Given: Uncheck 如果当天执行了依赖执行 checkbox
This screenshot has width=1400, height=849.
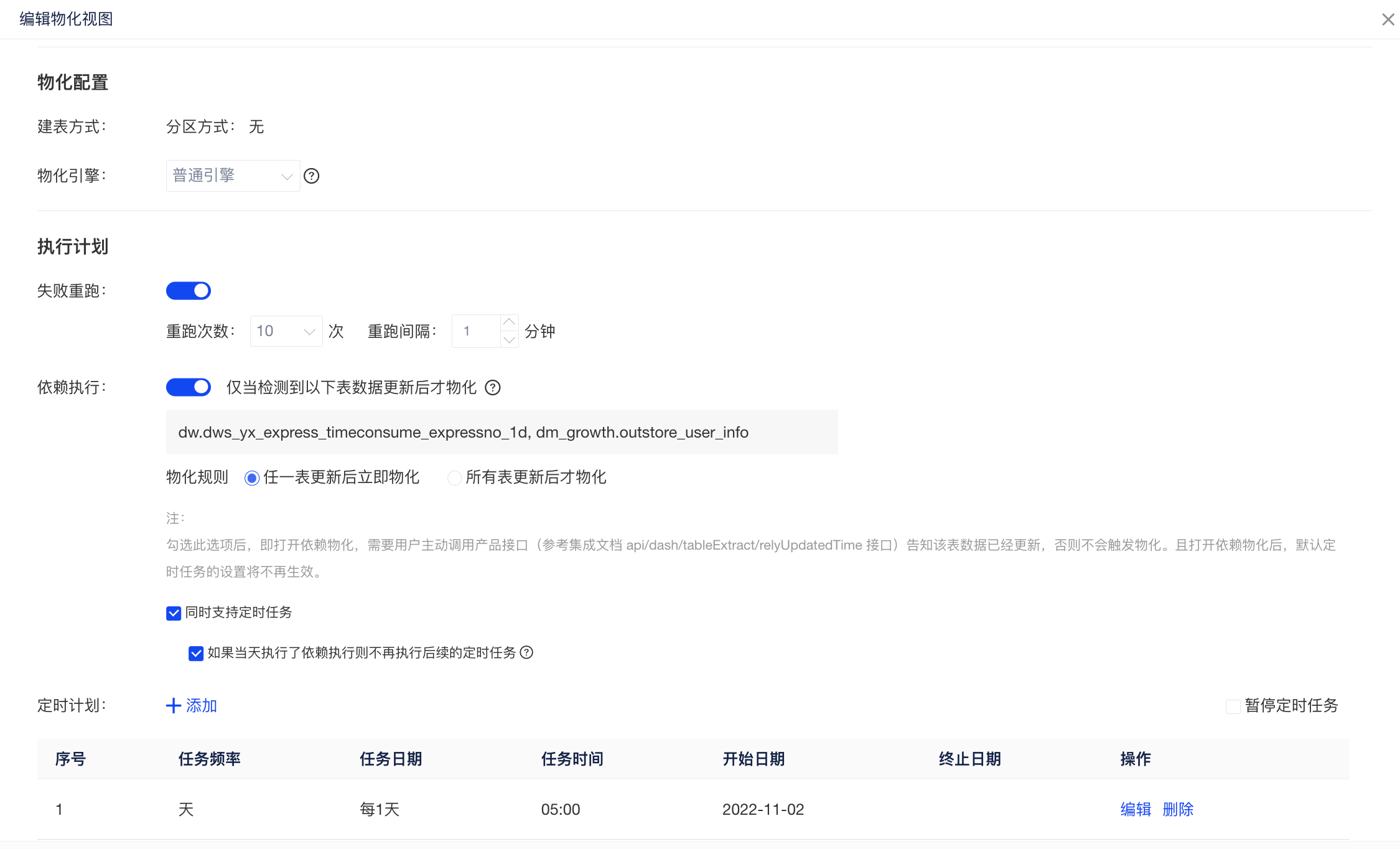Looking at the screenshot, I should pyautogui.click(x=196, y=653).
